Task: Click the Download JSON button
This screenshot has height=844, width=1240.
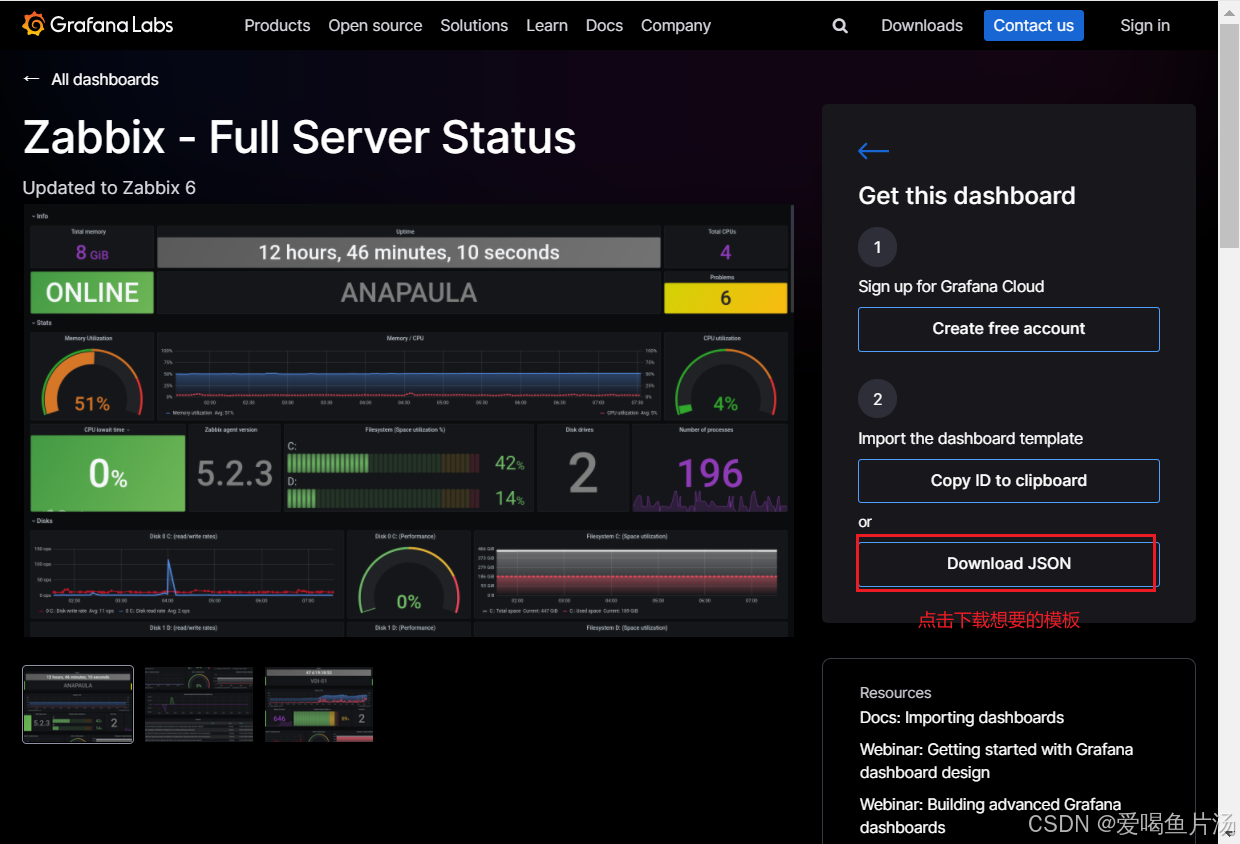Action: click(1009, 564)
